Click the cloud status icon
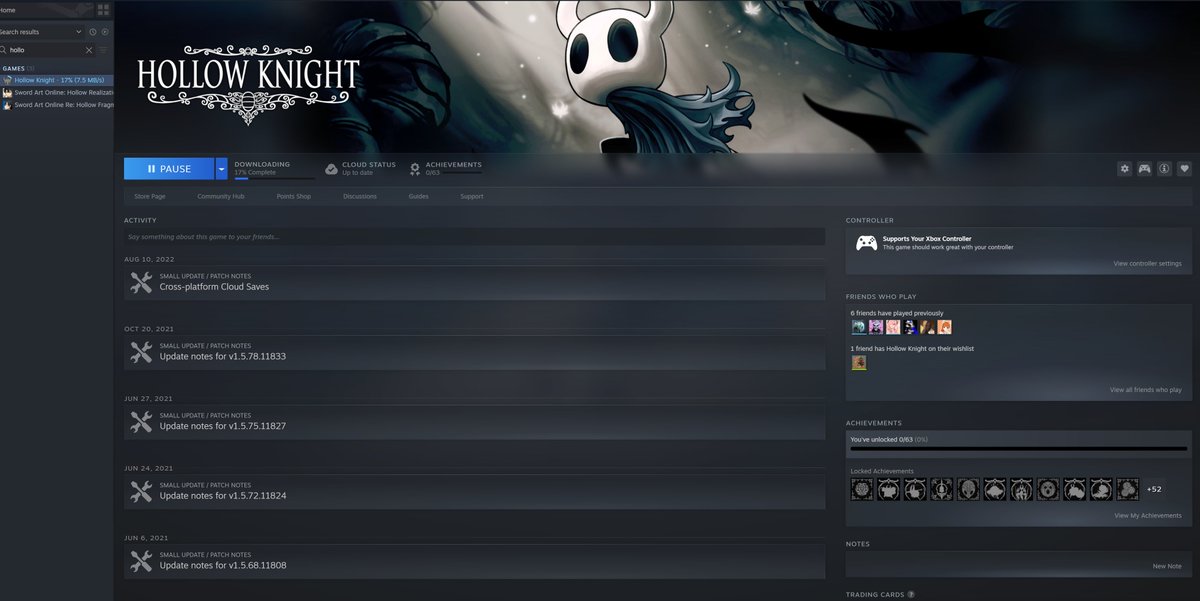The image size is (1200, 601). point(332,169)
